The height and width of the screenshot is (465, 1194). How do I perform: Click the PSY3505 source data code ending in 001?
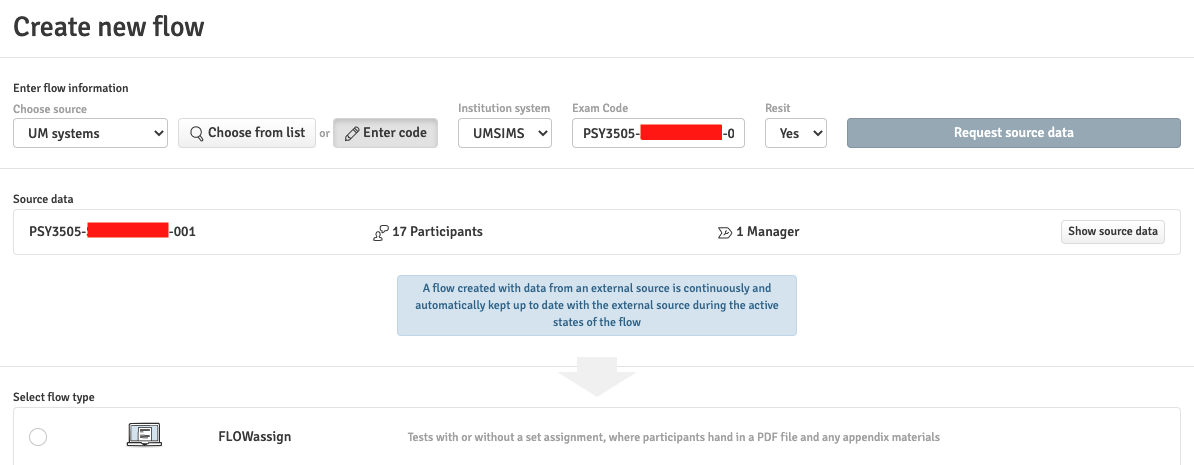tap(112, 232)
